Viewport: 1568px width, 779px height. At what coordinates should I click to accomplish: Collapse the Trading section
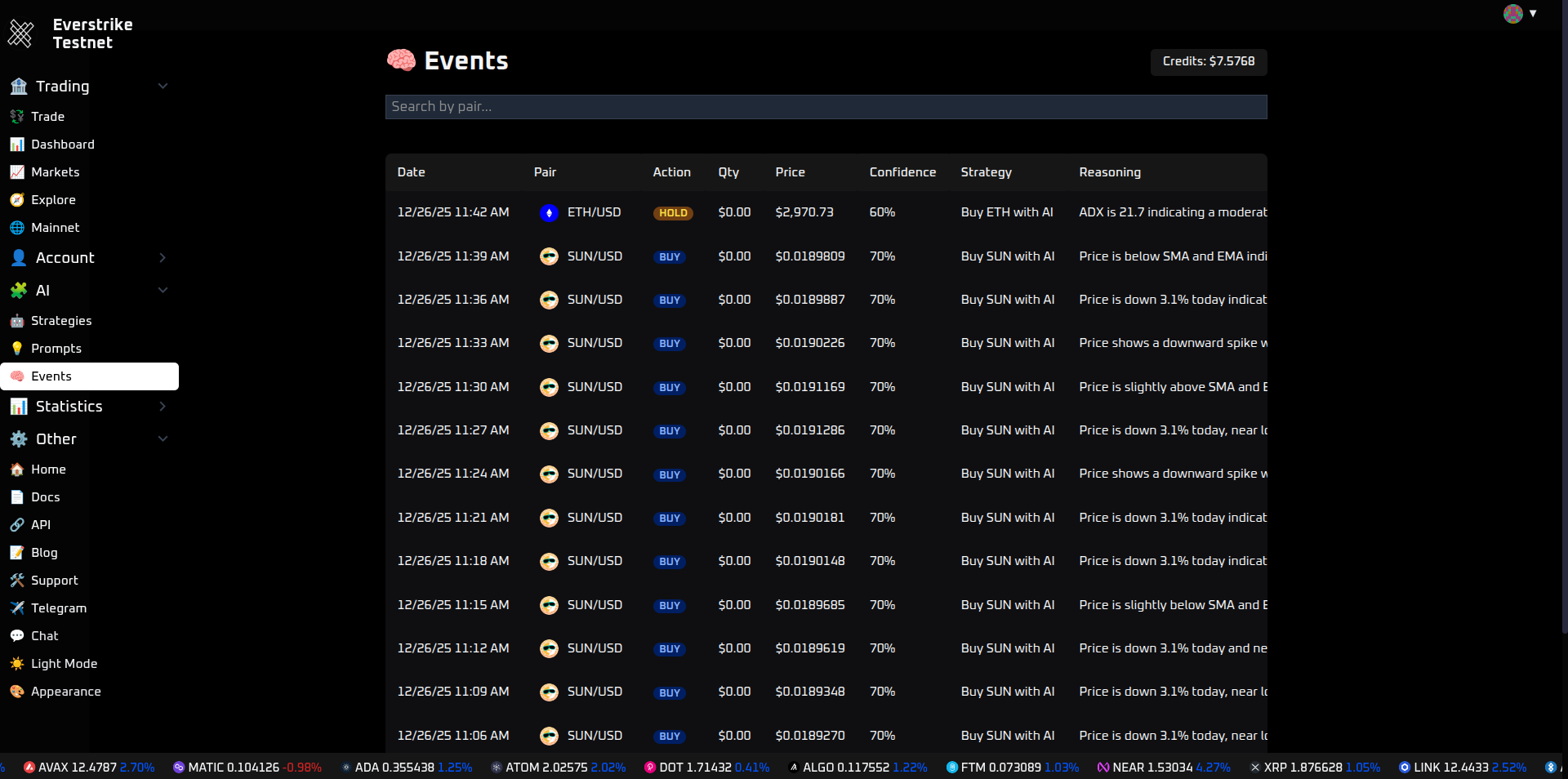163,86
